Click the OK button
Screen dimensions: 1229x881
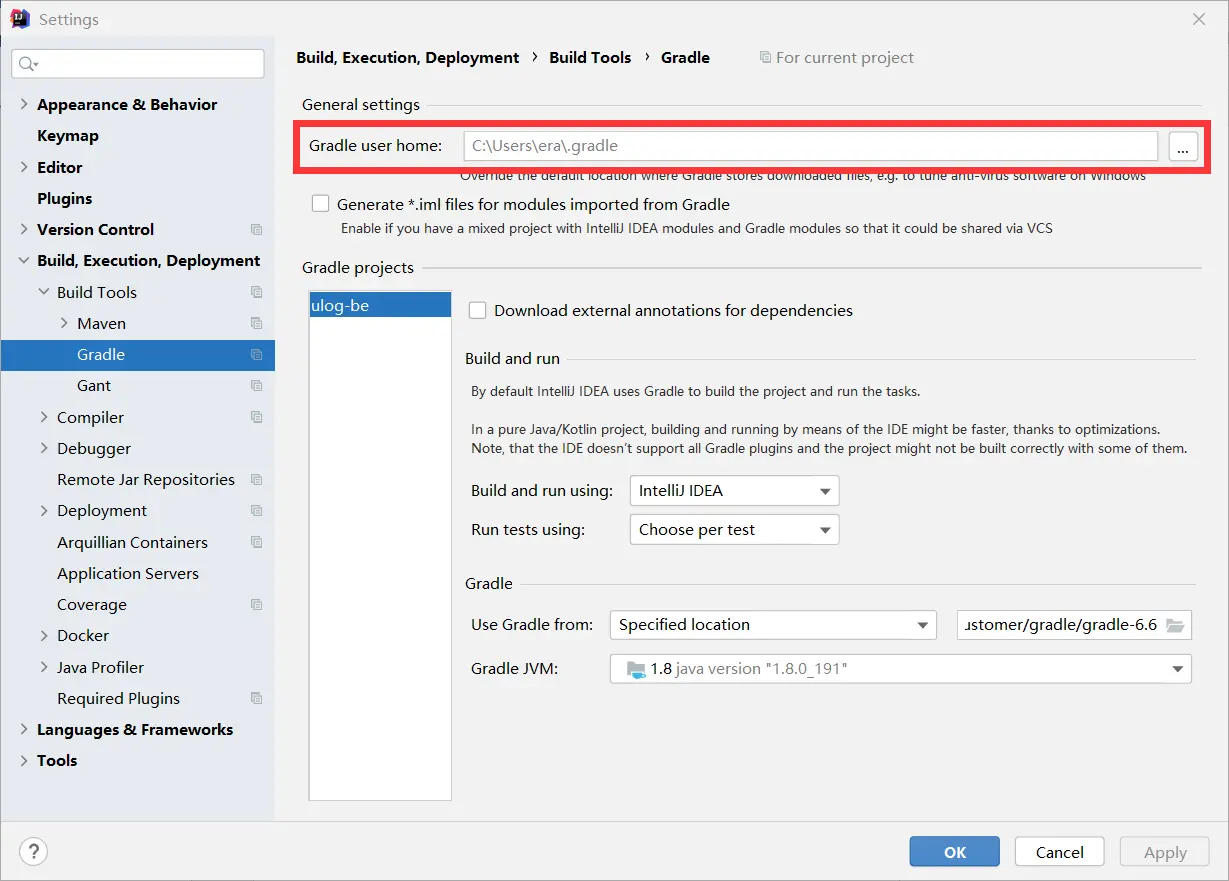pyautogui.click(x=954, y=852)
